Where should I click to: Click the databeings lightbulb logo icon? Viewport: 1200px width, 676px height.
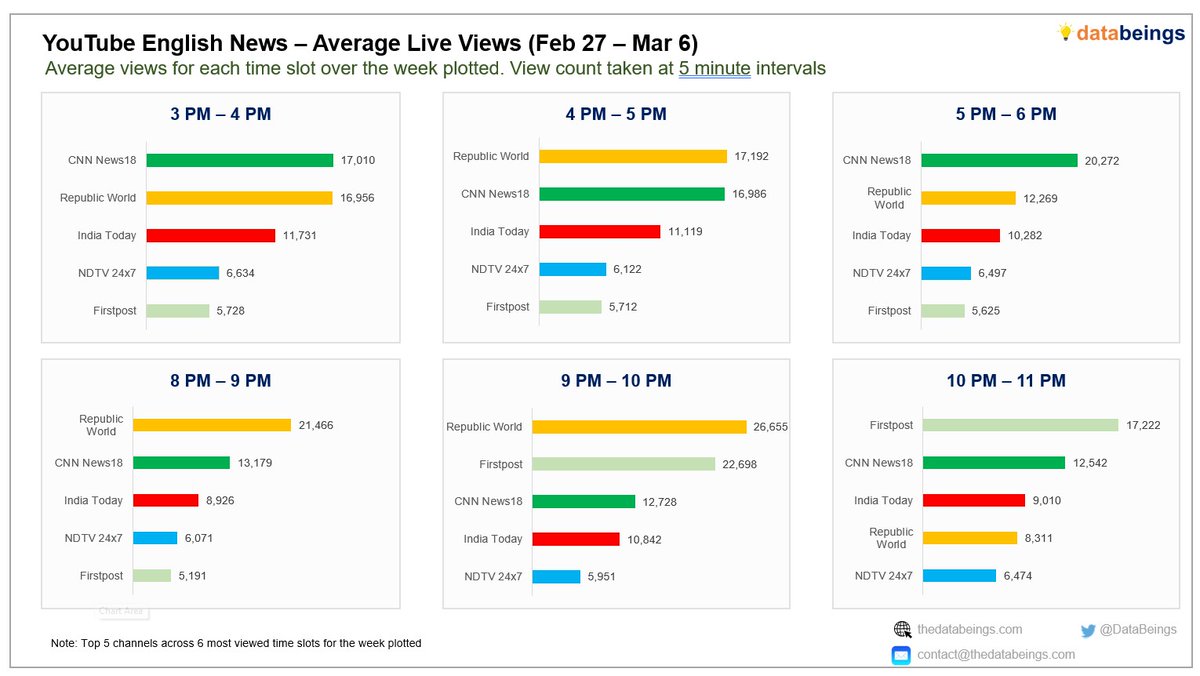click(x=1065, y=32)
